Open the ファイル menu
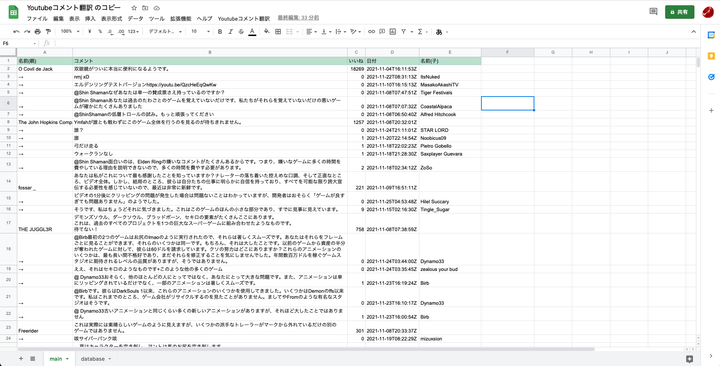The image size is (720, 366). tap(37, 19)
